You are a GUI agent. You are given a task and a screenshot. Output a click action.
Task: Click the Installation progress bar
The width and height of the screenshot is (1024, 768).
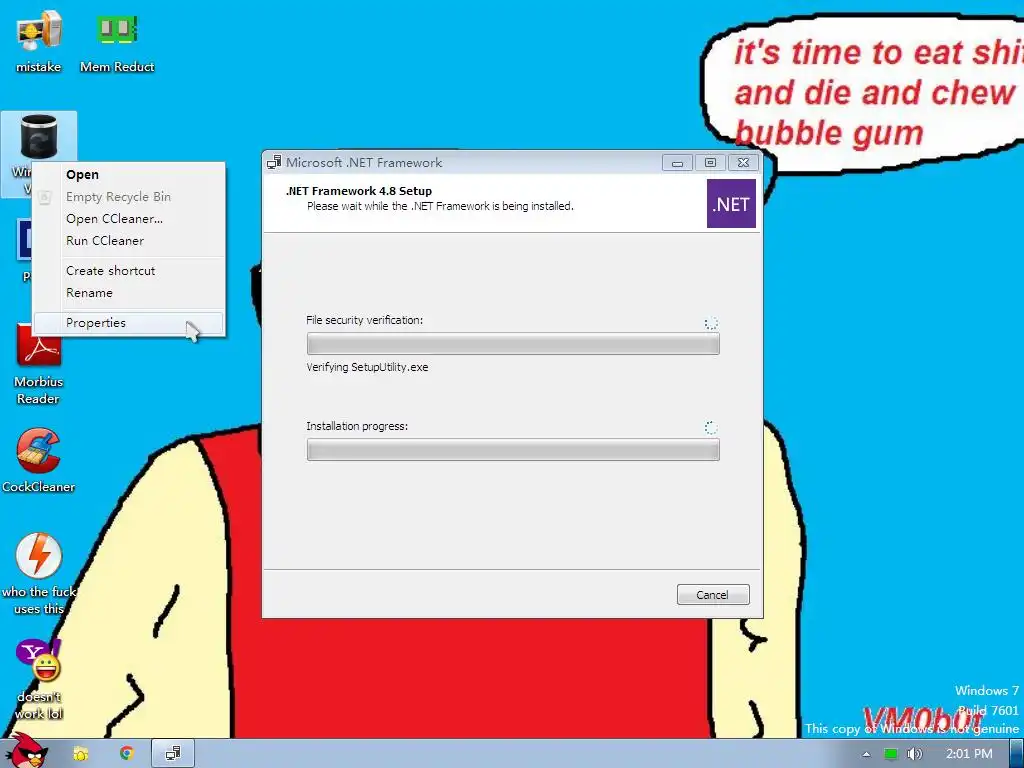pos(513,449)
